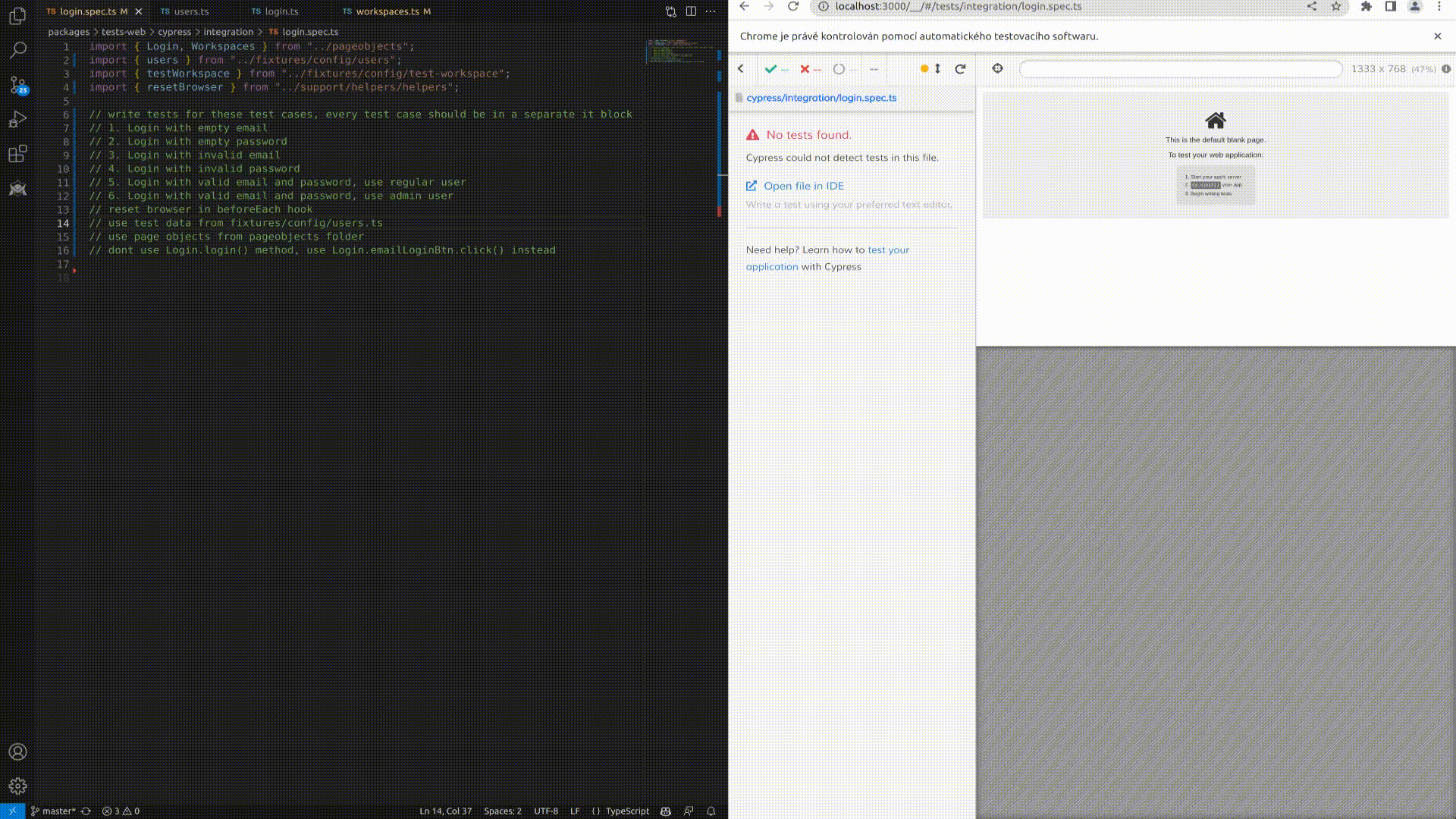Toggle auto-scrolling in the Cypress runner

(x=930, y=69)
